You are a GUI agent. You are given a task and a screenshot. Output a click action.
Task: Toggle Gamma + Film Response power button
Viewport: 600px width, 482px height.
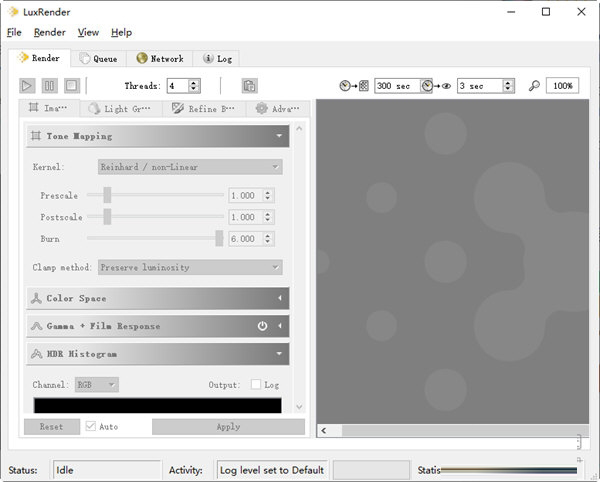tap(262, 326)
